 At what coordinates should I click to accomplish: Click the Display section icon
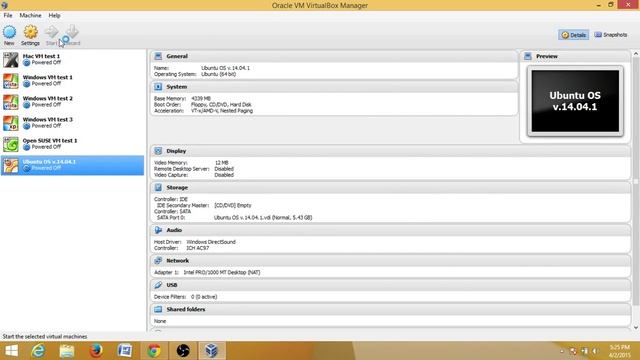[x=158, y=151]
